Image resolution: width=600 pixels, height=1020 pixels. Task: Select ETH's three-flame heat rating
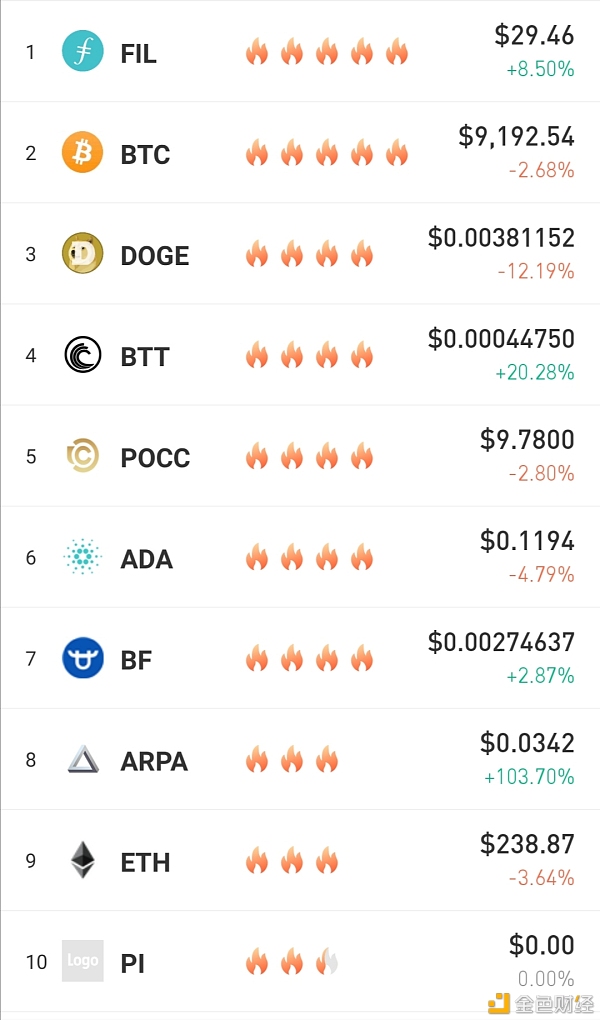click(x=292, y=861)
